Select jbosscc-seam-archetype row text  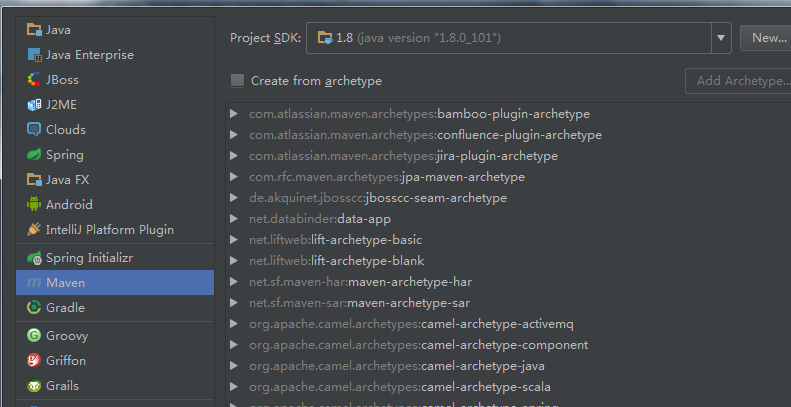pos(378,198)
